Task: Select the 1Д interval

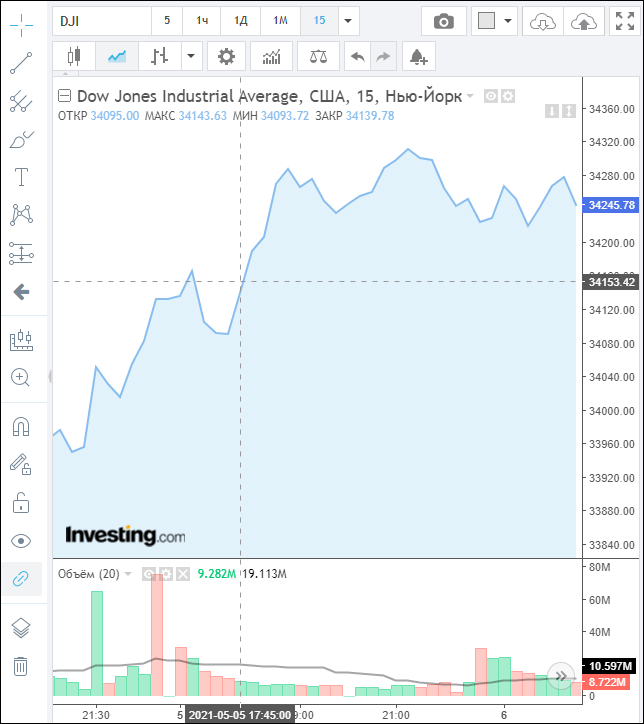Action: click(x=241, y=21)
